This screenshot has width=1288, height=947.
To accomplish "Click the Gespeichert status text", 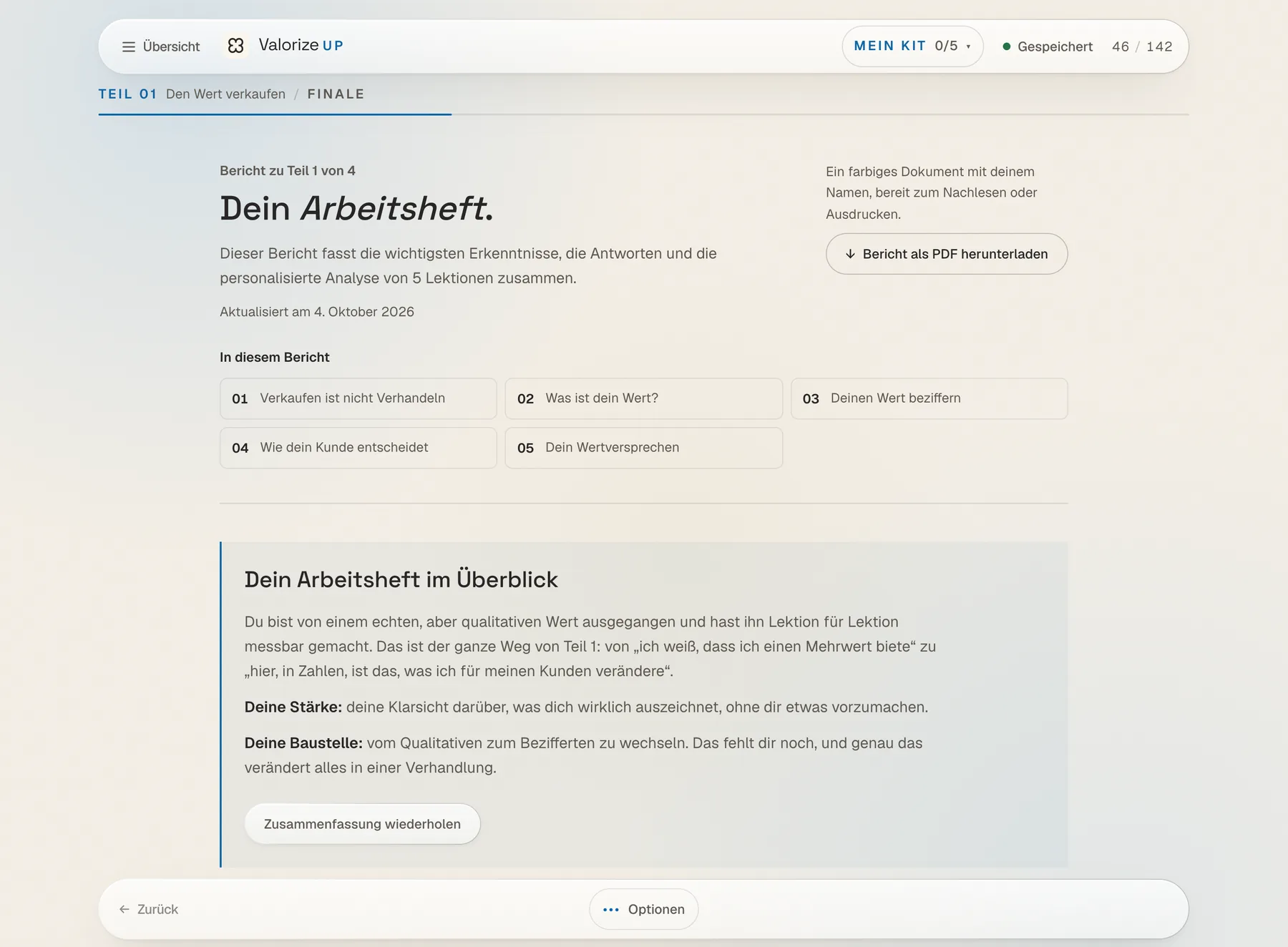I will pyautogui.click(x=1055, y=46).
